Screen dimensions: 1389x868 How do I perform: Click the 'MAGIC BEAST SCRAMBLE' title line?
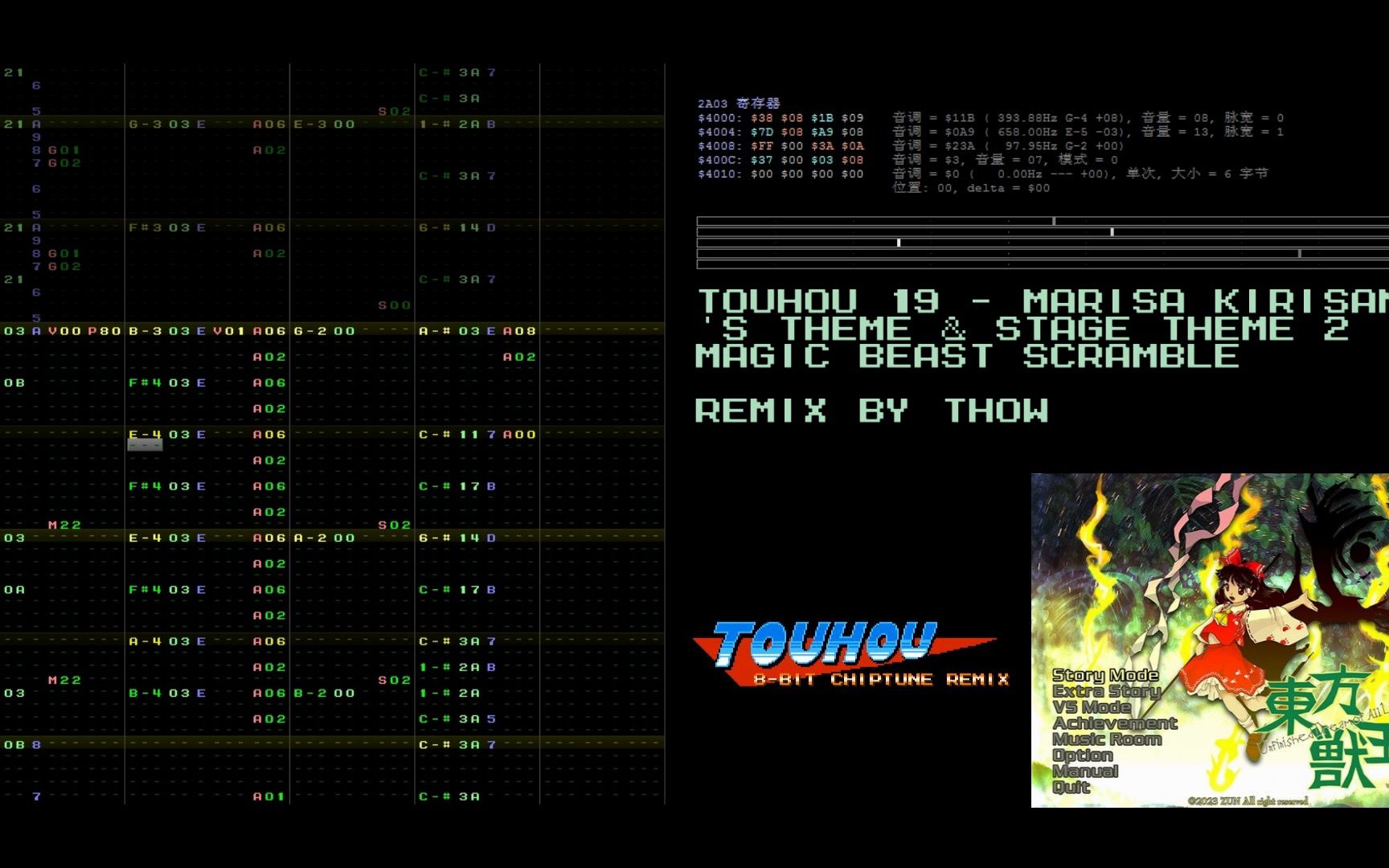967,356
